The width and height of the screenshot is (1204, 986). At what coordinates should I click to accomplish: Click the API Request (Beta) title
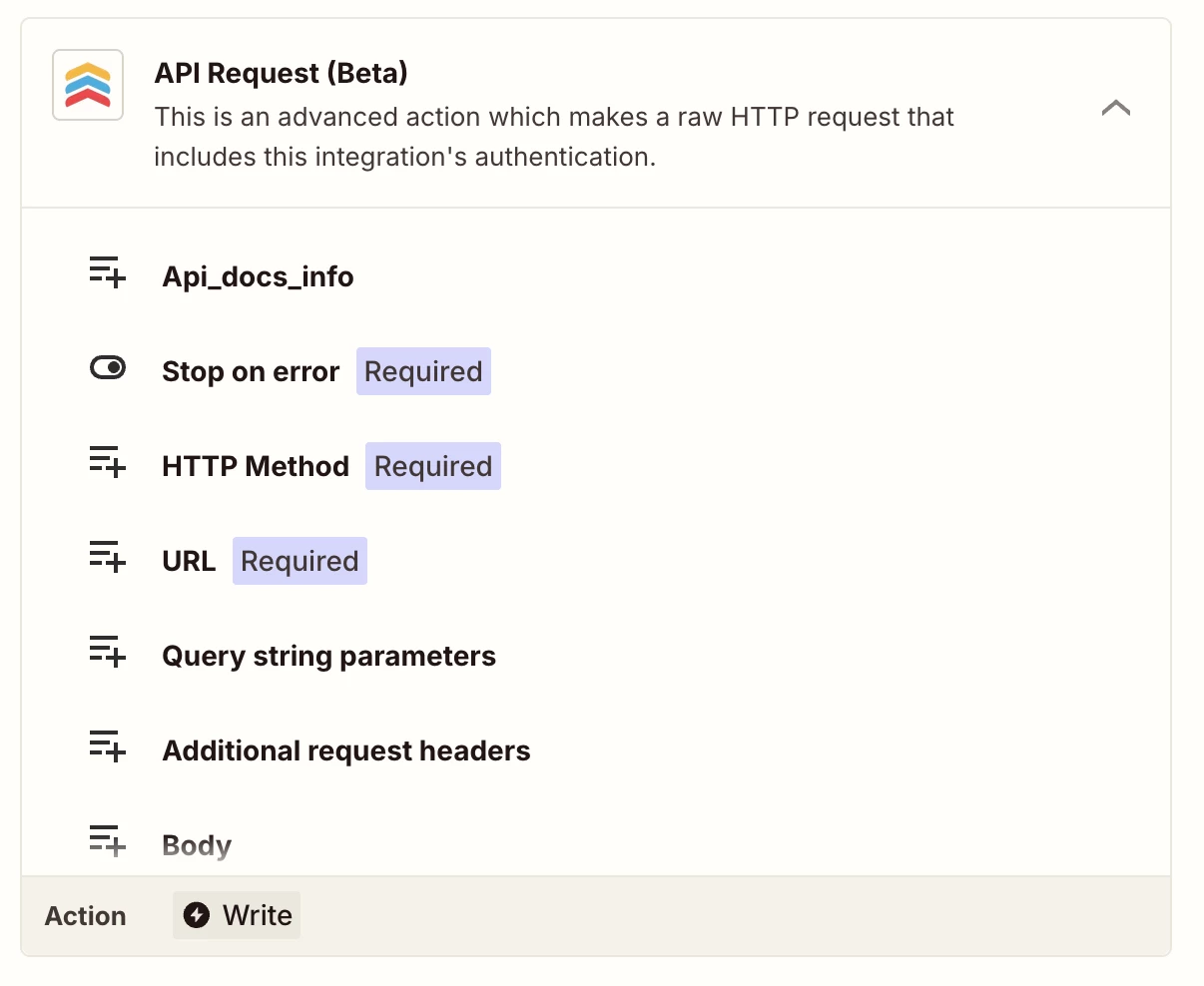point(281,73)
